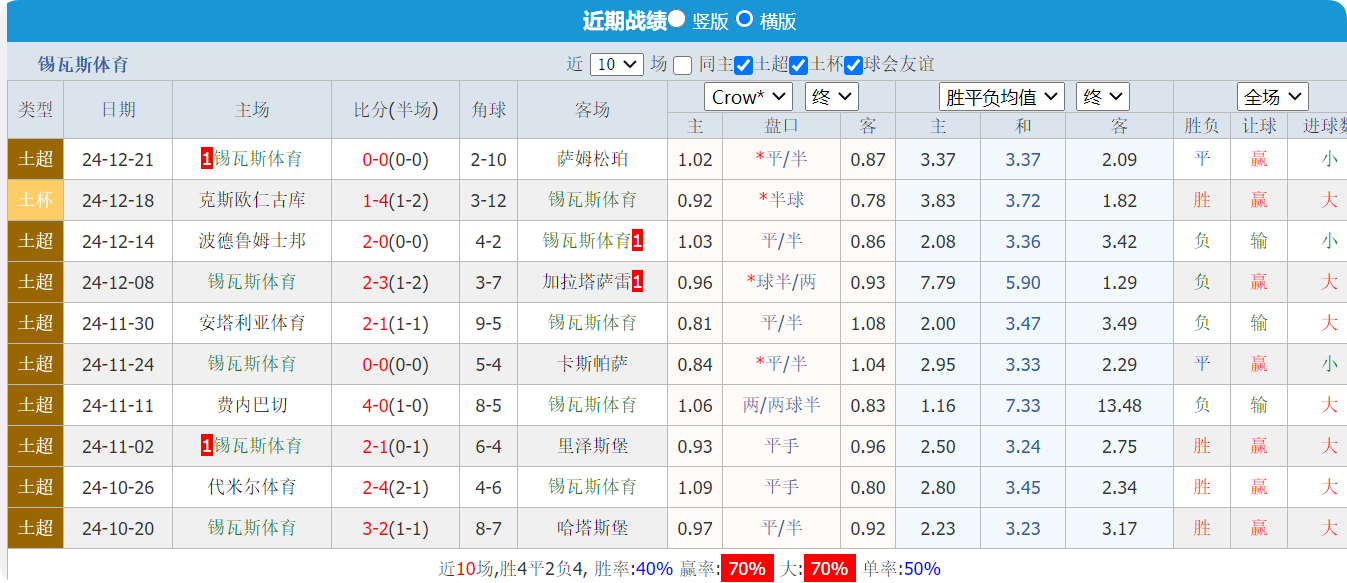Open the match count dropdown showing 10
The height and width of the screenshot is (583, 1347).
tap(619, 65)
